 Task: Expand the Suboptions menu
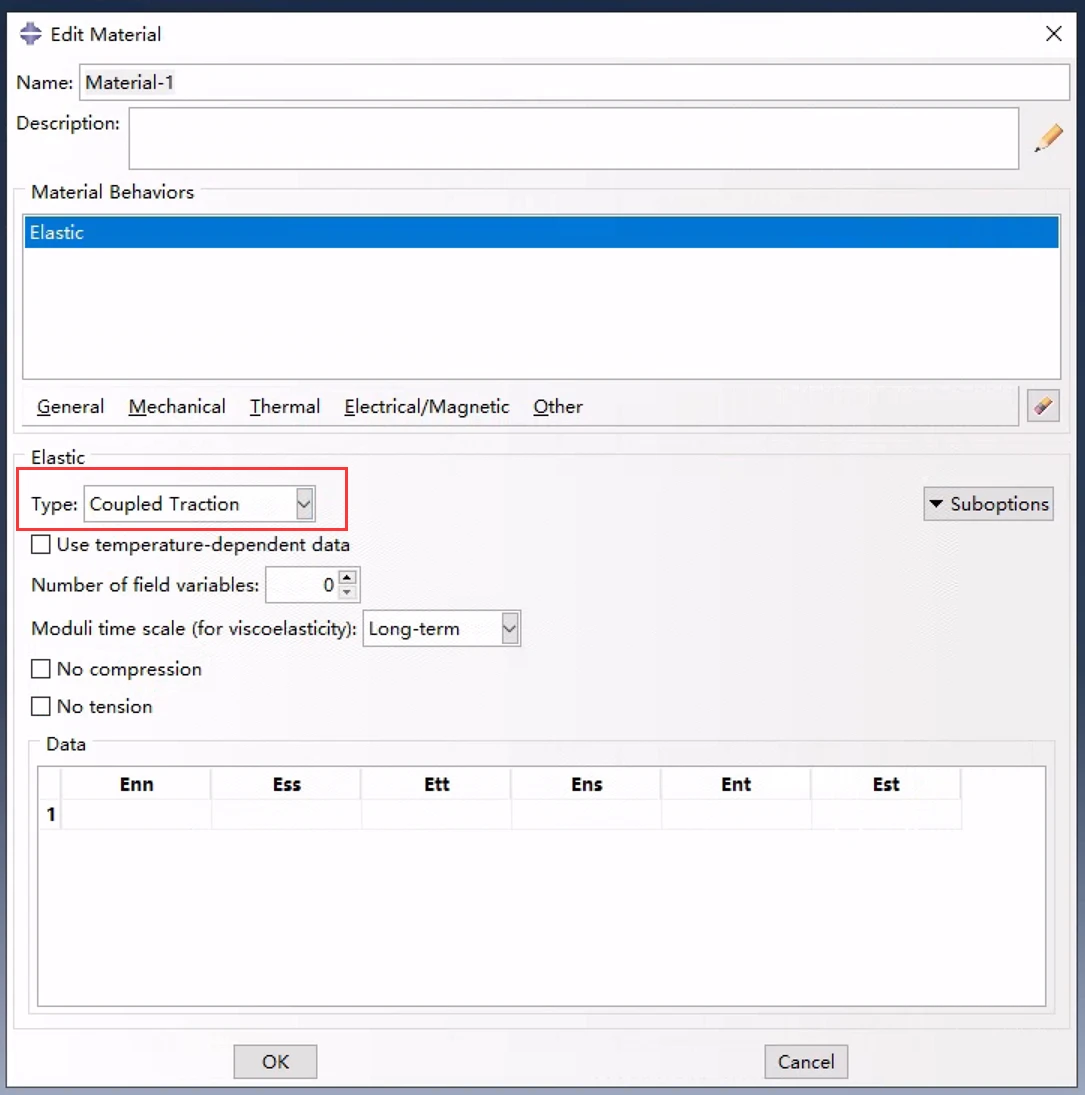[x=988, y=504]
